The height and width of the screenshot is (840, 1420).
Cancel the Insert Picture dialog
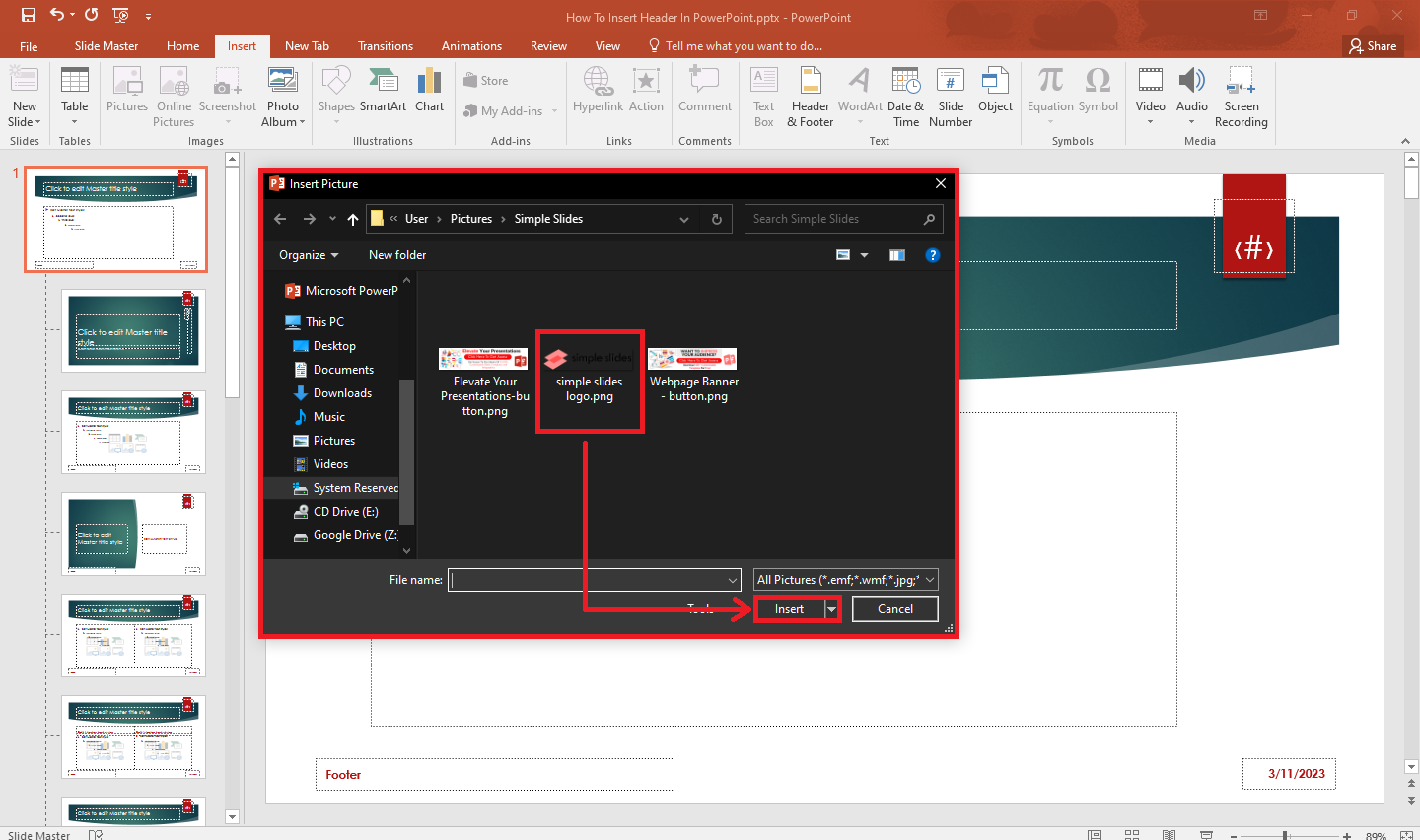click(893, 608)
